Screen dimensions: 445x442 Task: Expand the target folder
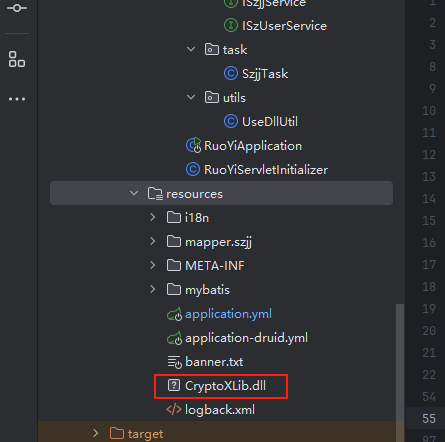point(96,433)
